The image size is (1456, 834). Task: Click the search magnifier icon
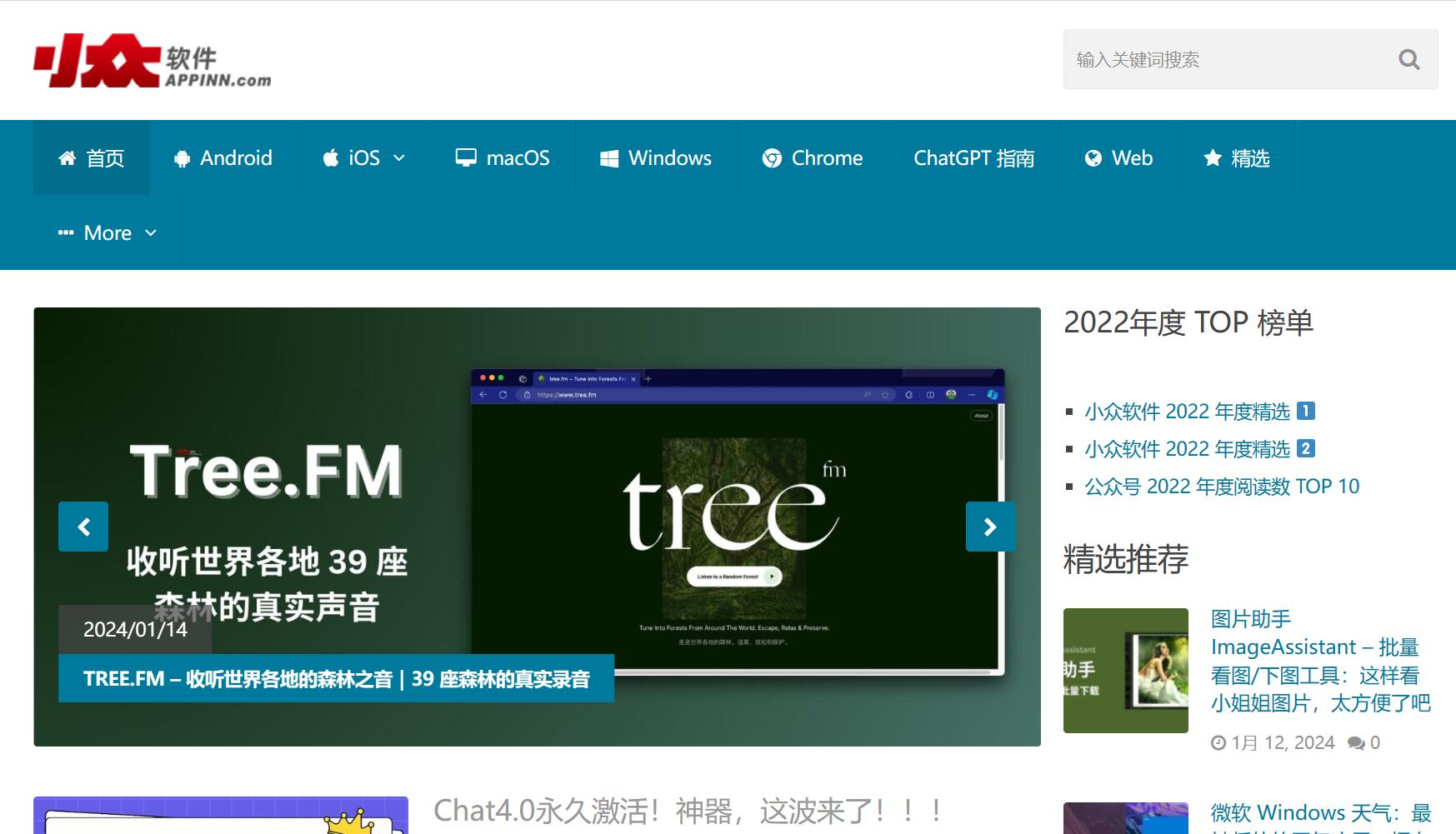tap(1408, 59)
